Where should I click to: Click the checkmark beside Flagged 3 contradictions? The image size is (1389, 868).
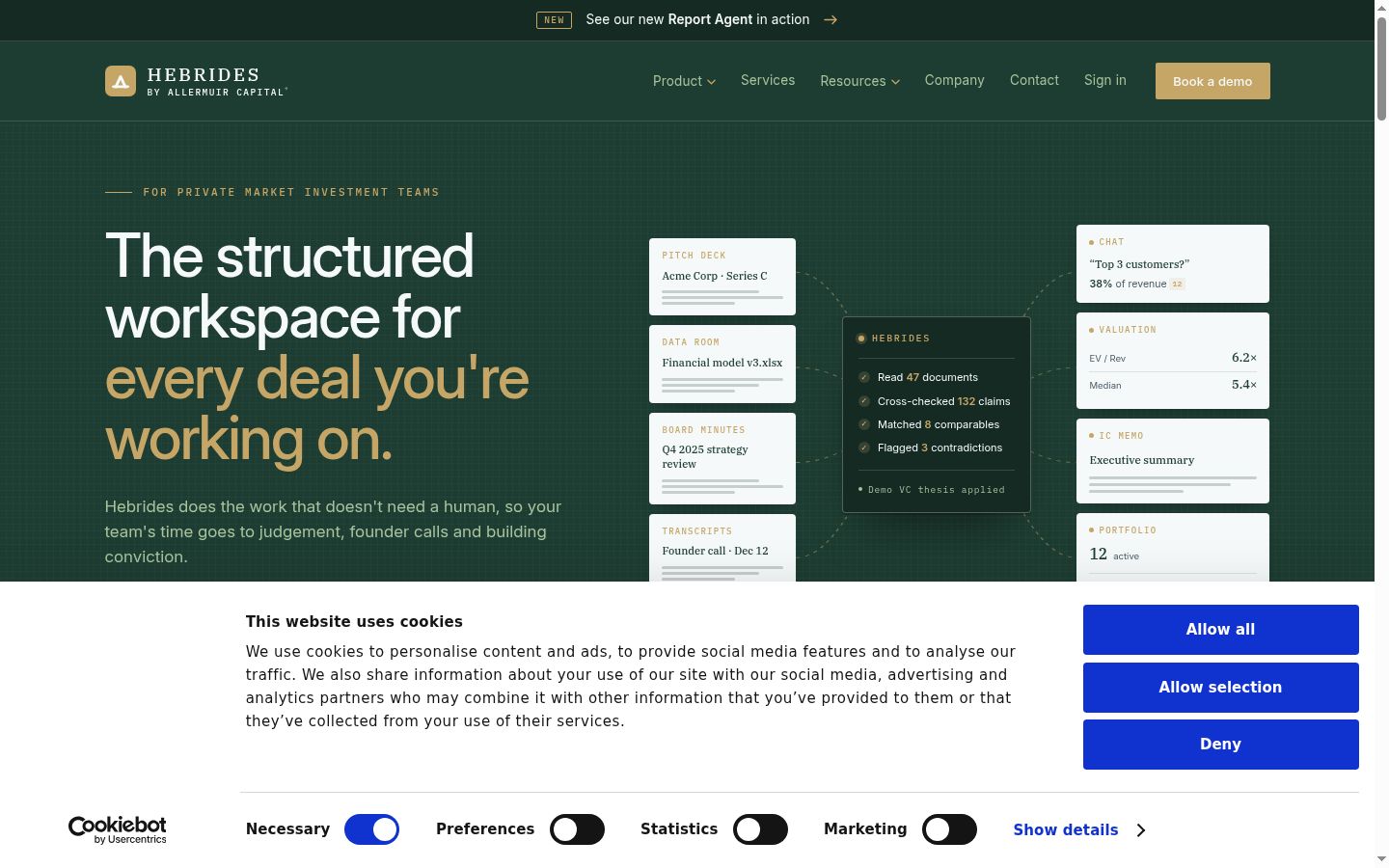pos(864,448)
